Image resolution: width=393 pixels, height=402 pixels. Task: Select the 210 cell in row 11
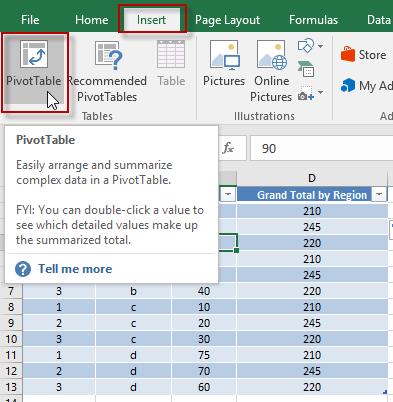[312, 355]
